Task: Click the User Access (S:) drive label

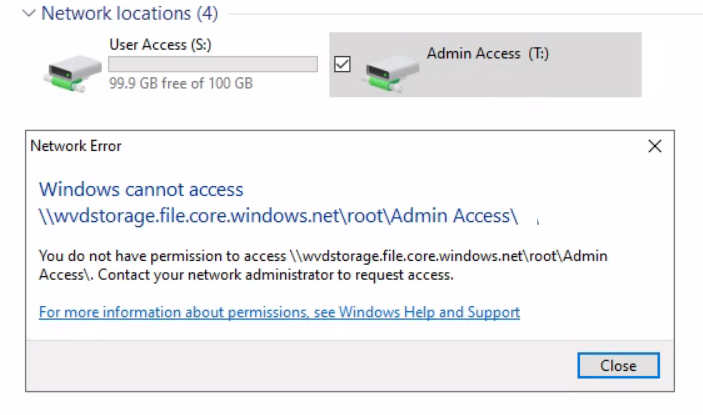Action: 160,45
